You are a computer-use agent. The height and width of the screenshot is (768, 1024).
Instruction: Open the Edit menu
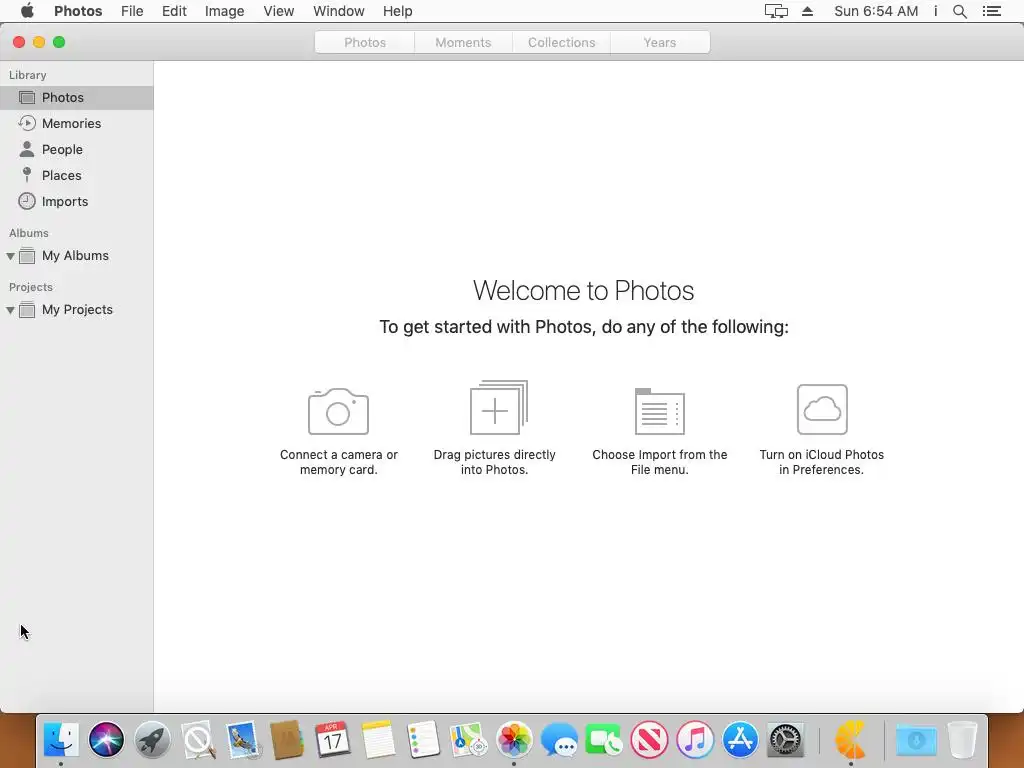click(174, 11)
